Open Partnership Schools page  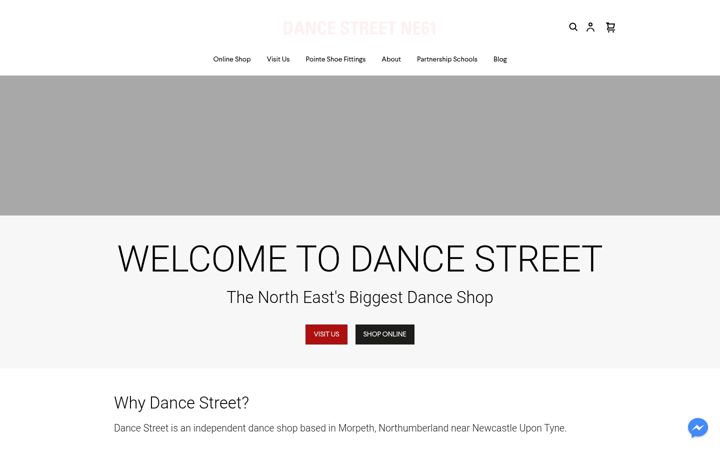(x=447, y=59)
